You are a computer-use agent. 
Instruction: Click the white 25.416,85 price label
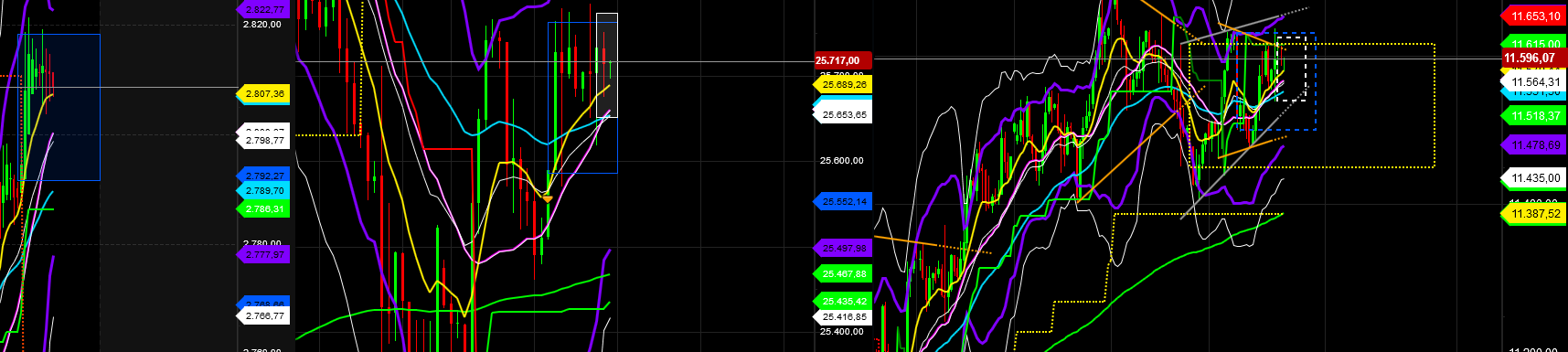(843, 316)
